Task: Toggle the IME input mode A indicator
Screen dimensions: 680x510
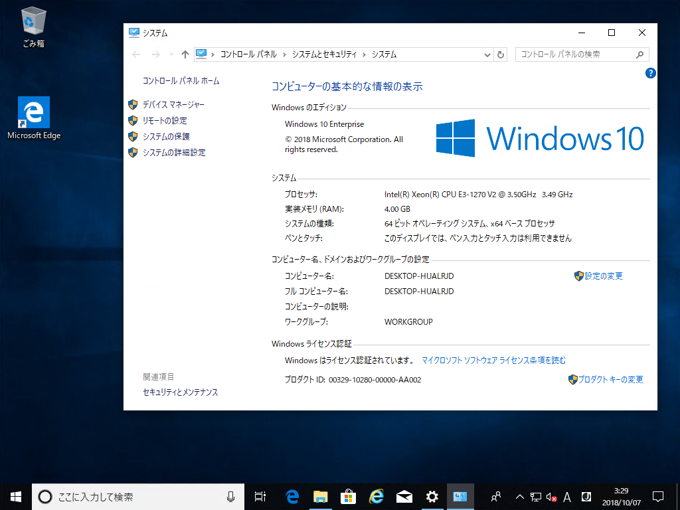Action: pos(567,497)
